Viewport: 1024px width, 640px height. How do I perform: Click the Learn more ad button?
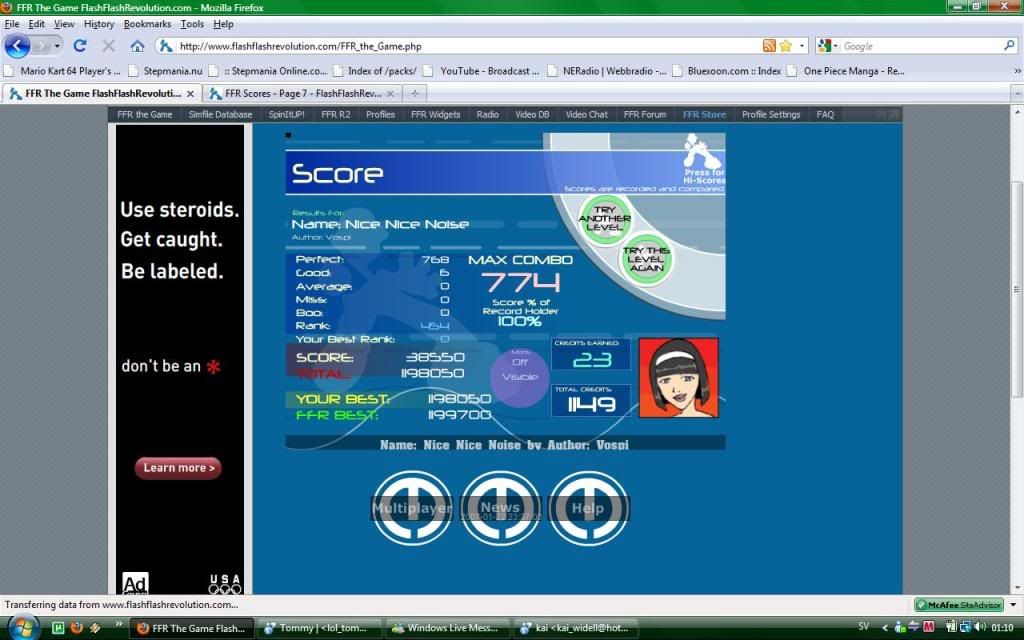pyautogui.click(x=178, y=468)
